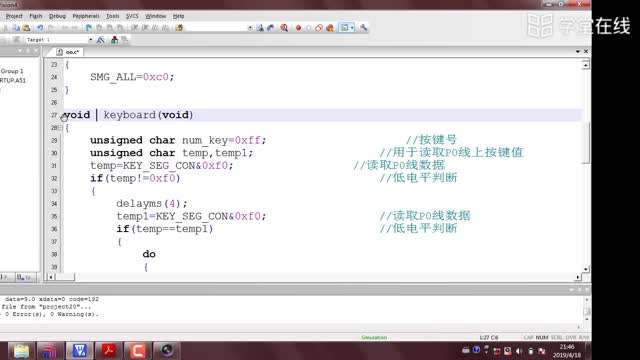Click horizontal scrollbar left arrow

tap(51, 277)
